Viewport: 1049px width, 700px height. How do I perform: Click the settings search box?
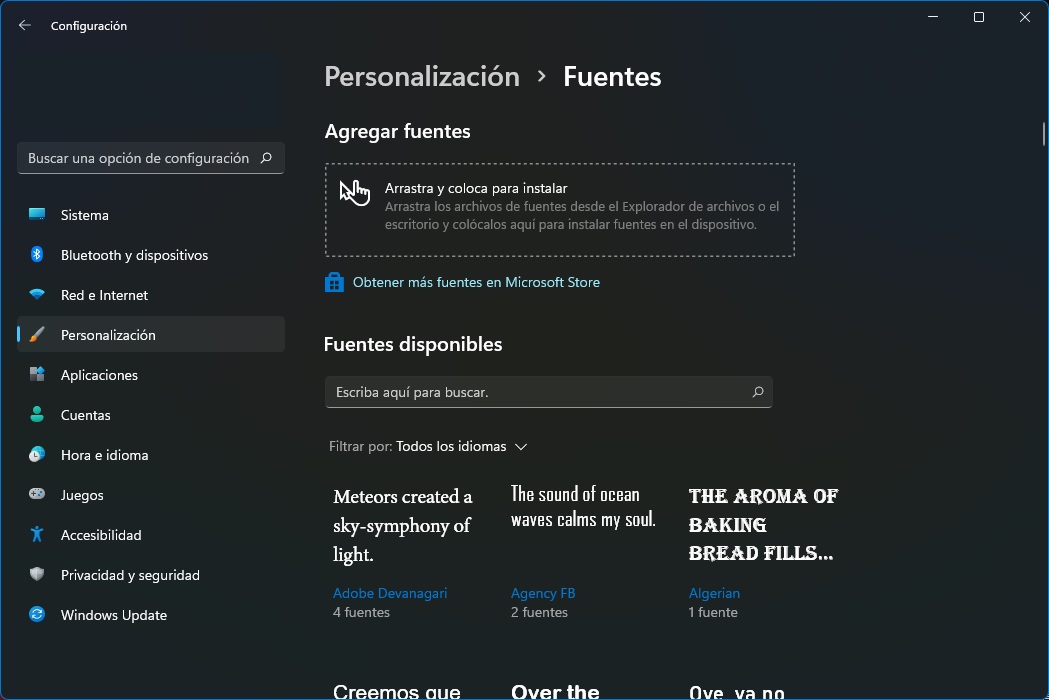point(150,157)
